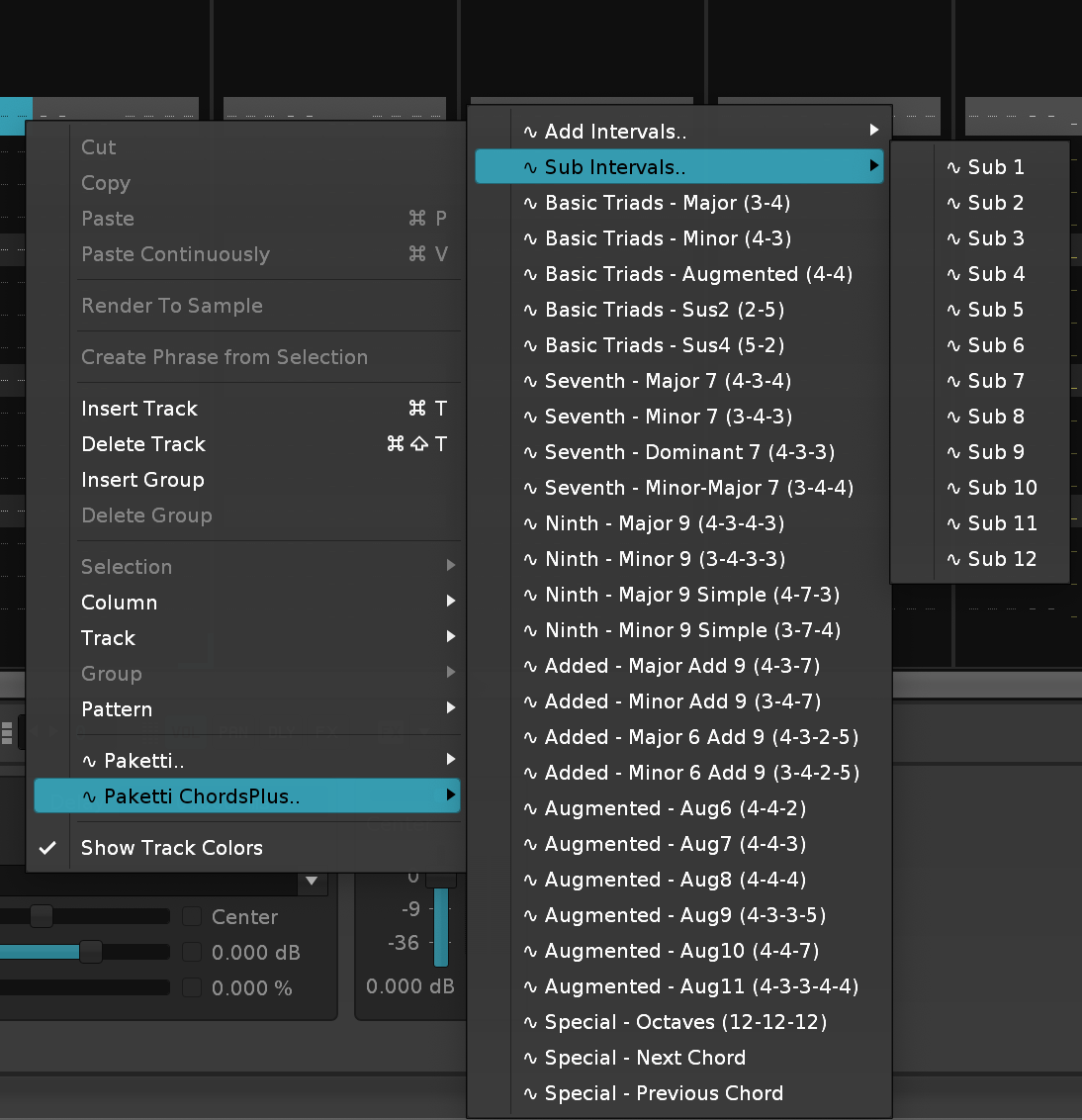Toggle the Show Track Colors option
Viewport: 1082px width, 1120px height.
click(171, 848)
